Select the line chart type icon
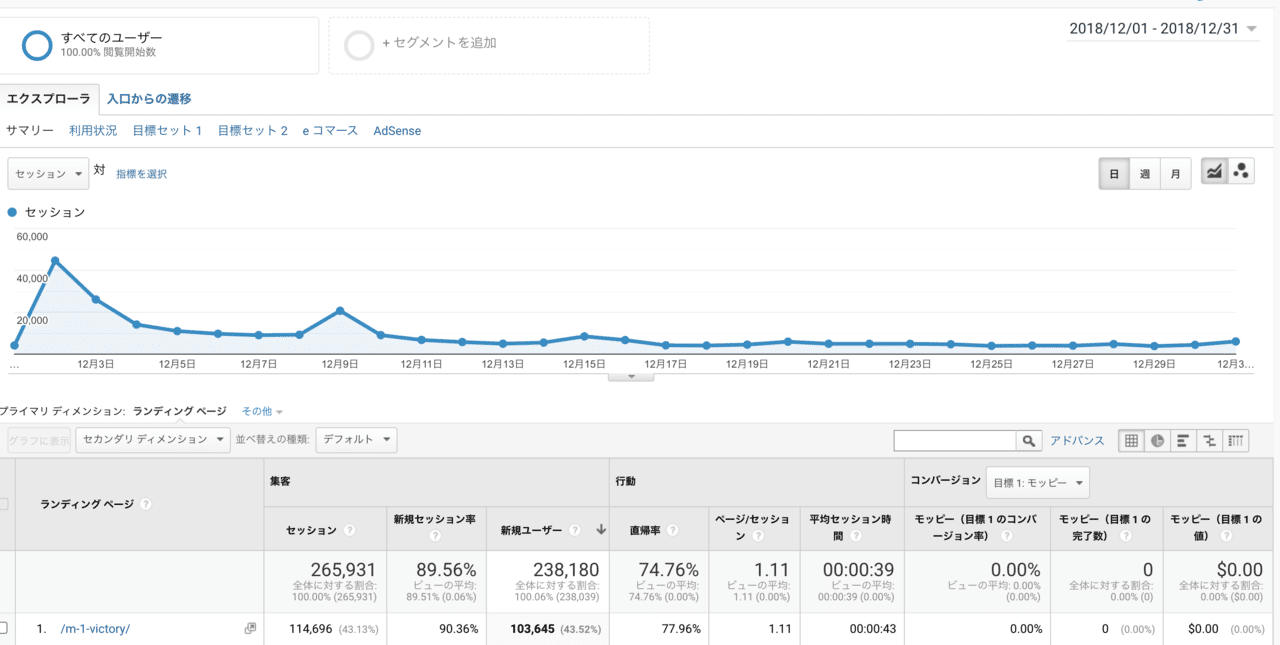The width and height of the screenshot is (1280, 645). point(1214,172)
